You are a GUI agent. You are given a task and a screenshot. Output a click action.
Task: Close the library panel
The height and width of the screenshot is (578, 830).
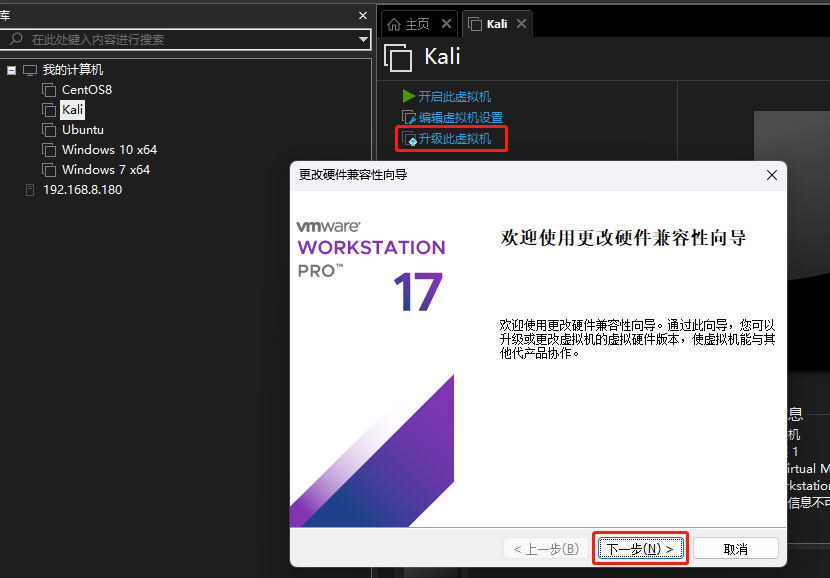(x=363, y=16)
